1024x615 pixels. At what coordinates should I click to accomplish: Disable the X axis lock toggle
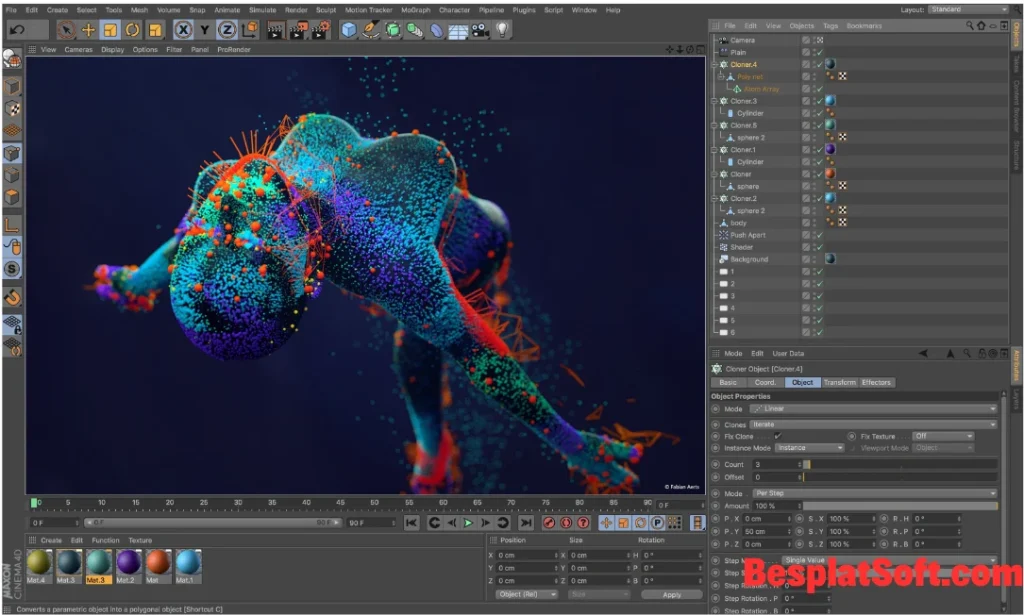[x=182, y=29]
